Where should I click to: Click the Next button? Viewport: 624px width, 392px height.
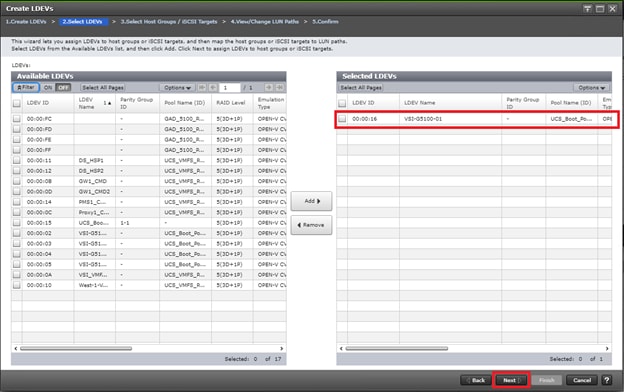click(x=511, y=380)
